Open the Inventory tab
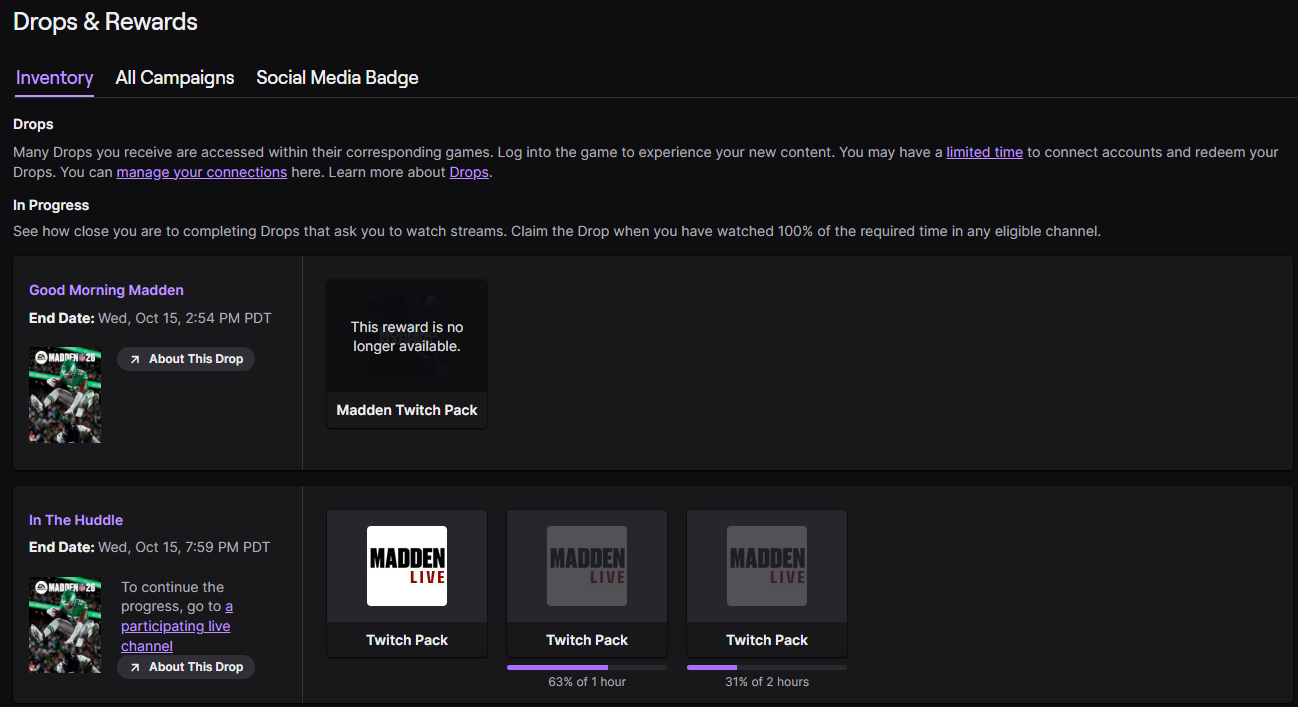 point(55,78)
